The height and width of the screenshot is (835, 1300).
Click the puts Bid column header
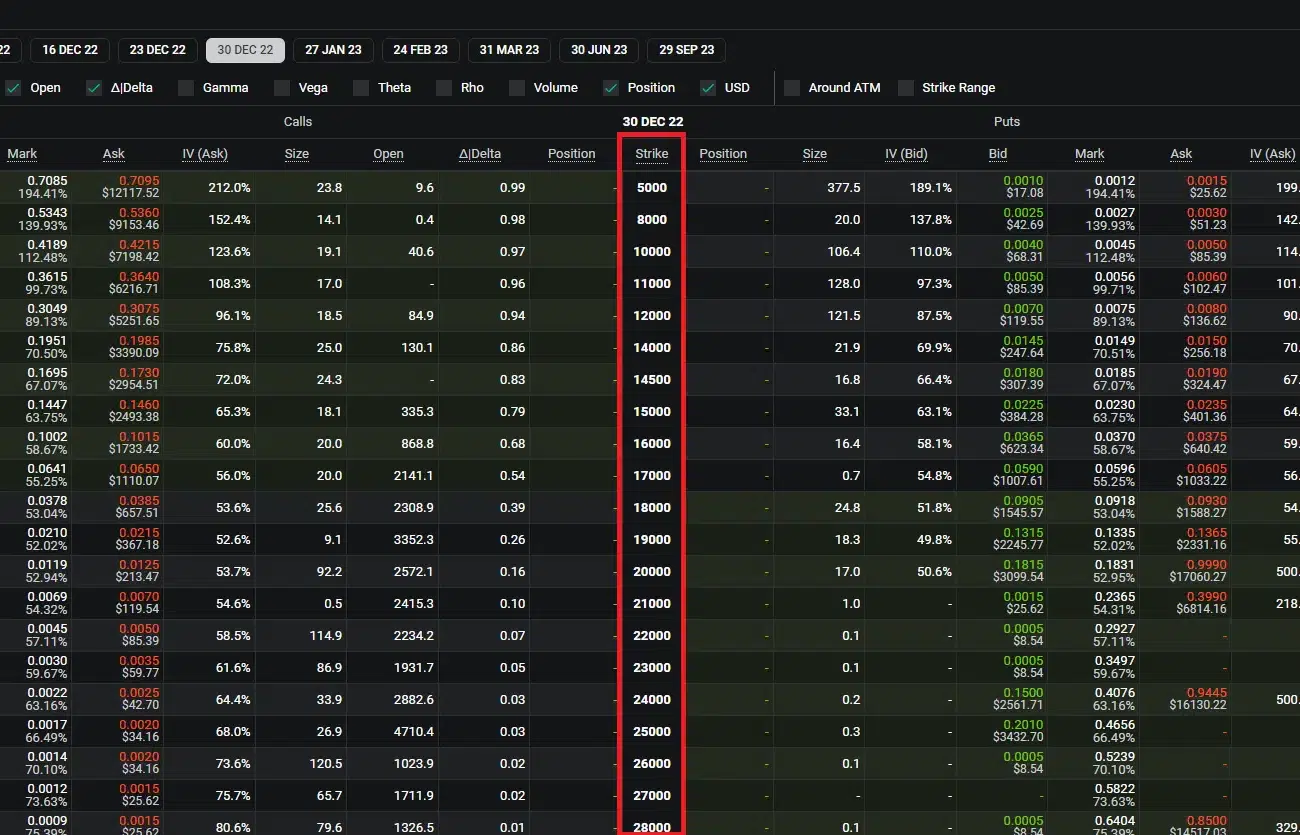(x=998, y=154)
